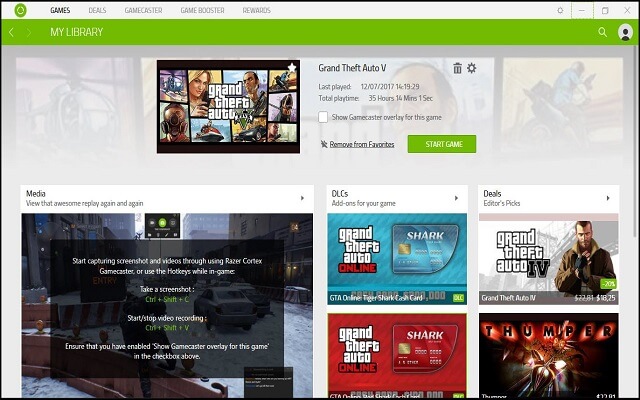Expand the Media panel arrow
The height and width of the screenshot is (400, 640).
click(302, 198)
